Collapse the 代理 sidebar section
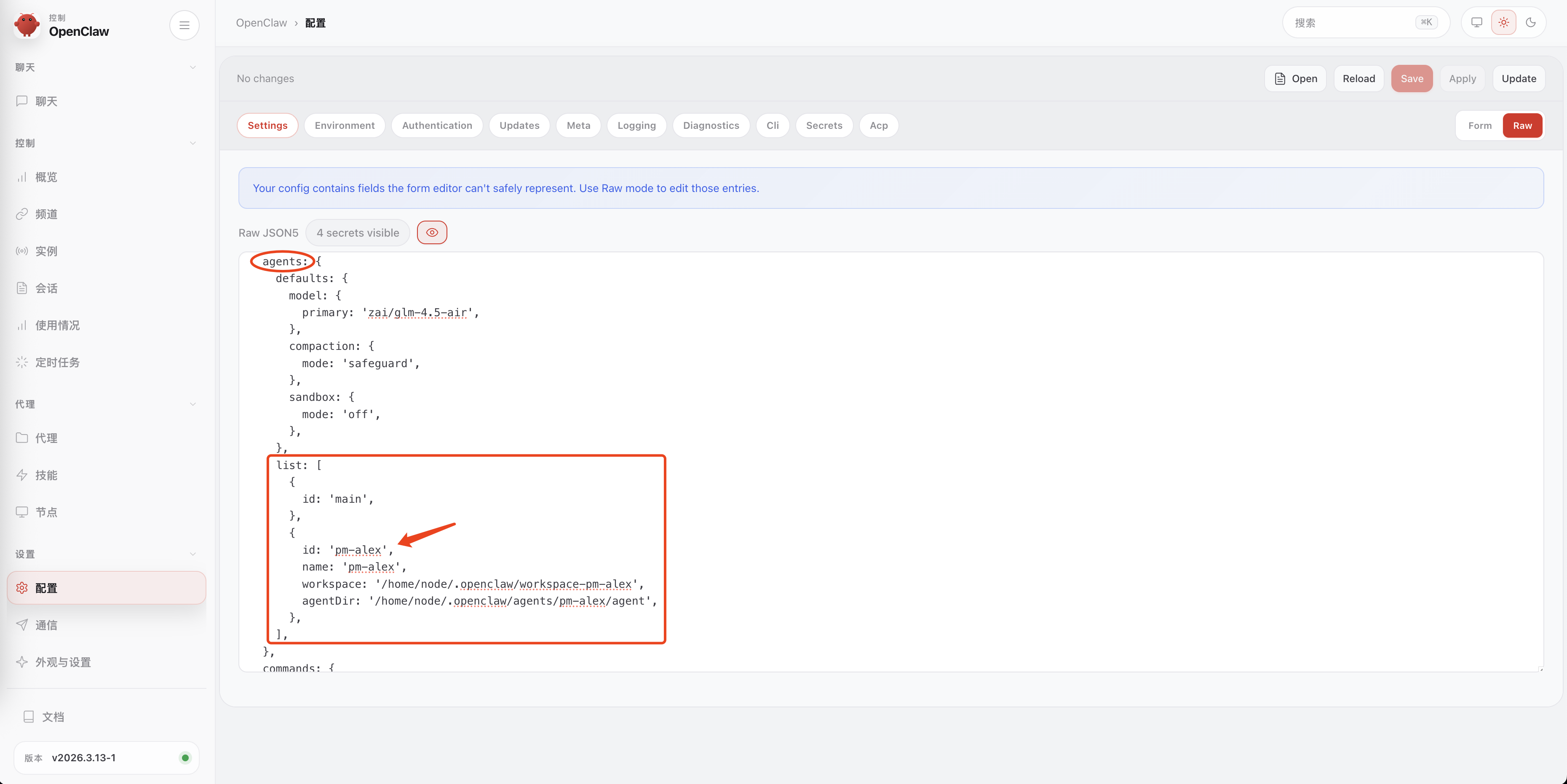The width and height of the screenshot is (1567, 784). pos(193,404)
